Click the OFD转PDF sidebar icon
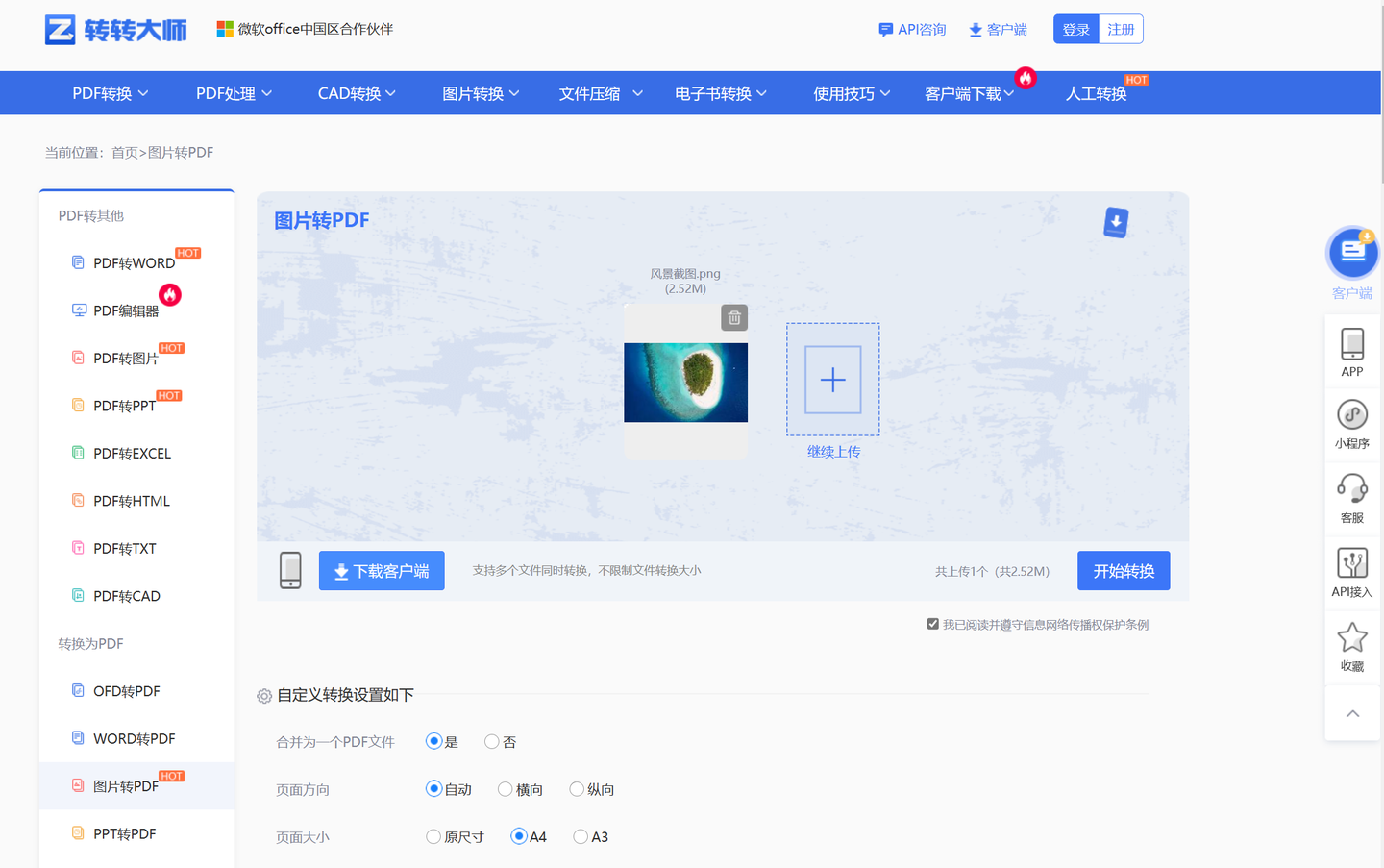This screenshot has height=868, width=1384. pos(78,690)
